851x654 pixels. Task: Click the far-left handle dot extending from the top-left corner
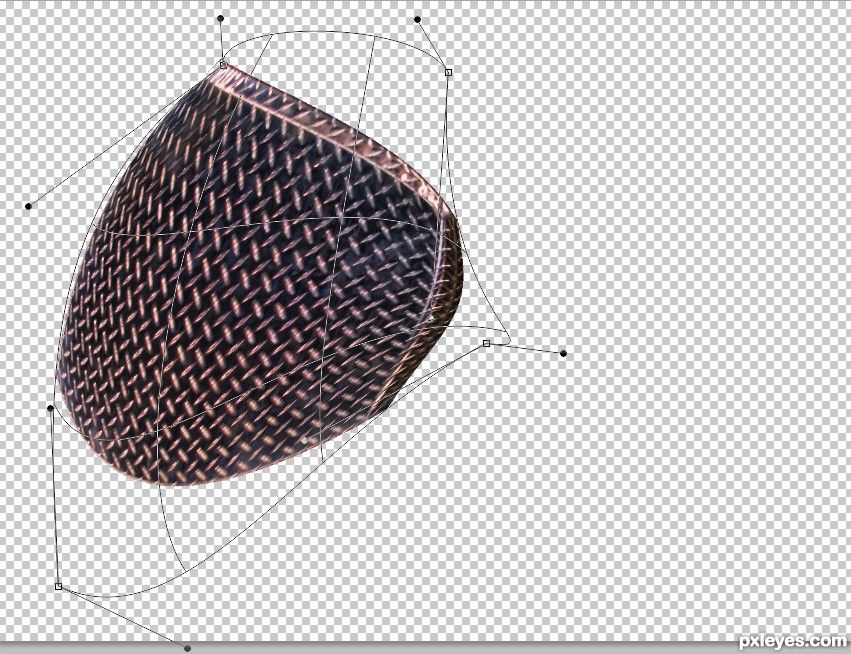pyautogui.click(x=29, y=206)
